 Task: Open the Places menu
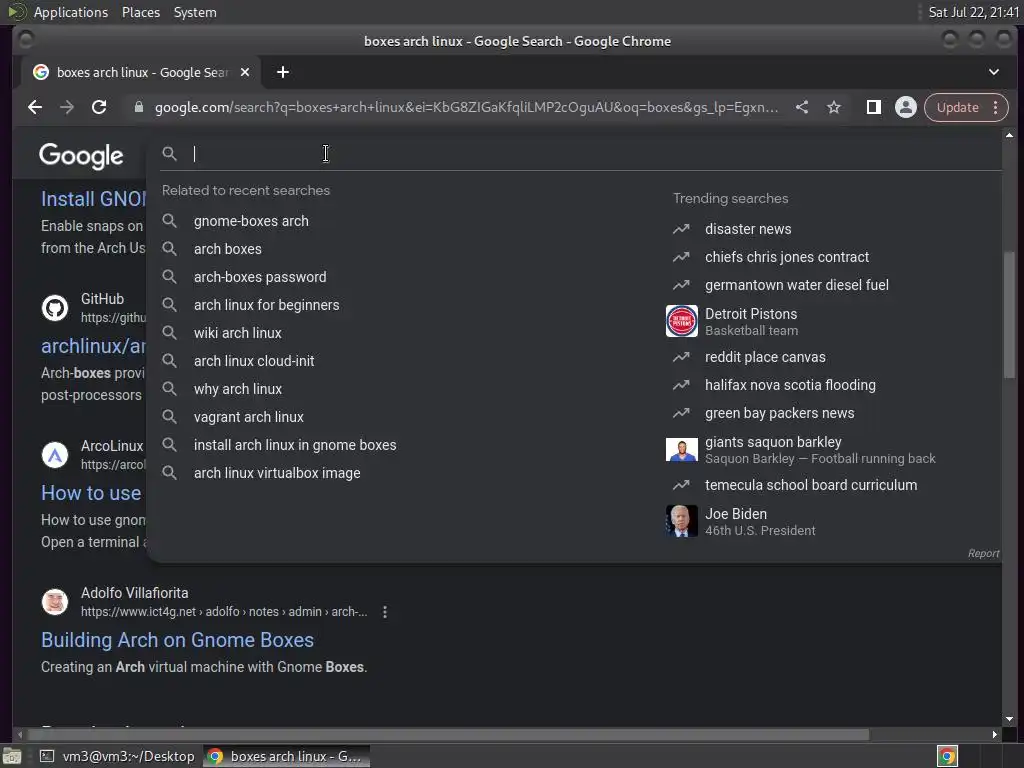point(140,12)
